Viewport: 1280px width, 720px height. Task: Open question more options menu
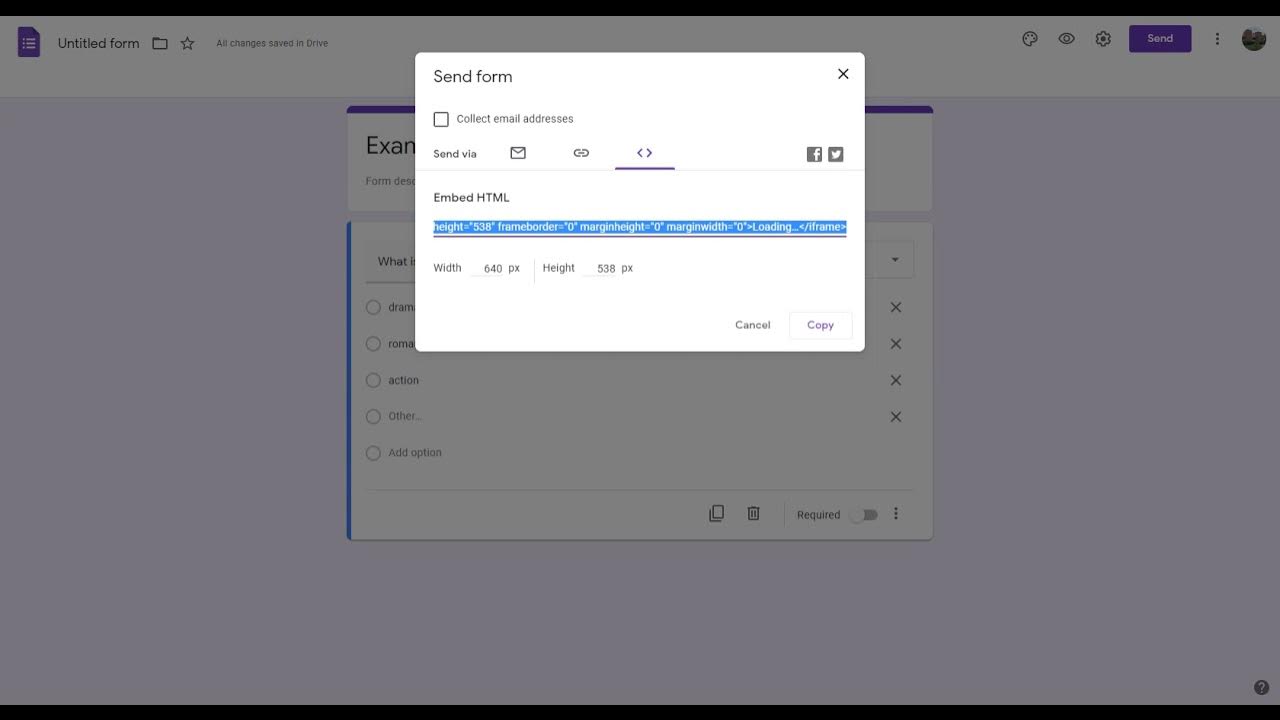click(x=896, y=513)
